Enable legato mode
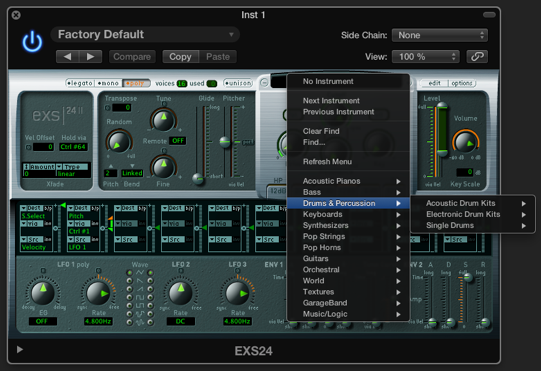Viewport: 541px width, 371px height. (x=80, y=83)
